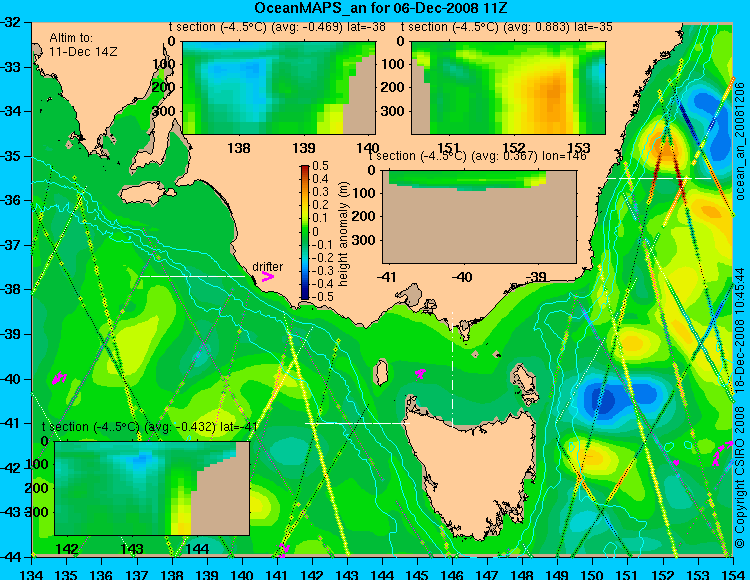750x580 pixels.
Task: Open the lat=-38 temperature section inset
Action: (x=279, y=88)
